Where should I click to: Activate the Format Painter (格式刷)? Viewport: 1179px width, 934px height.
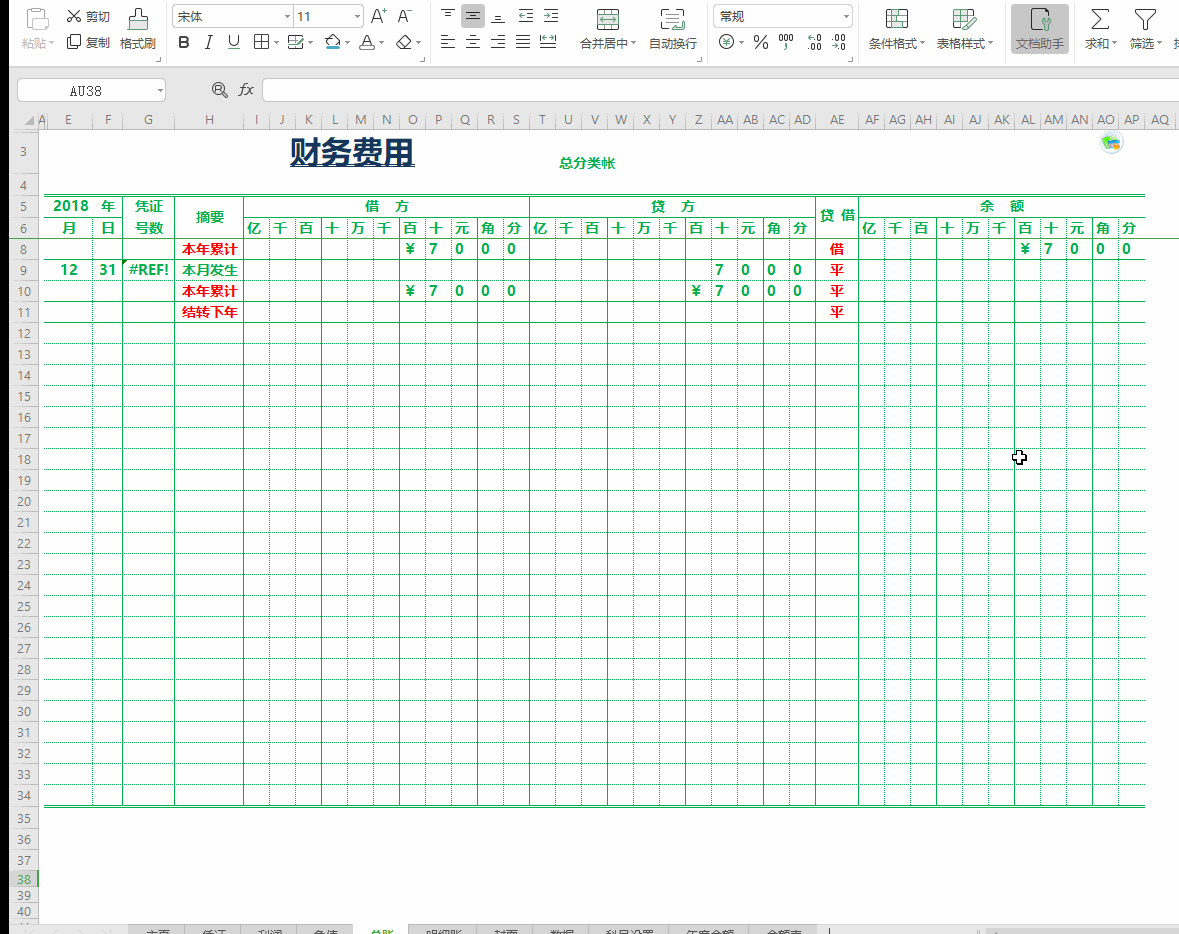click(x=138, y=29)
